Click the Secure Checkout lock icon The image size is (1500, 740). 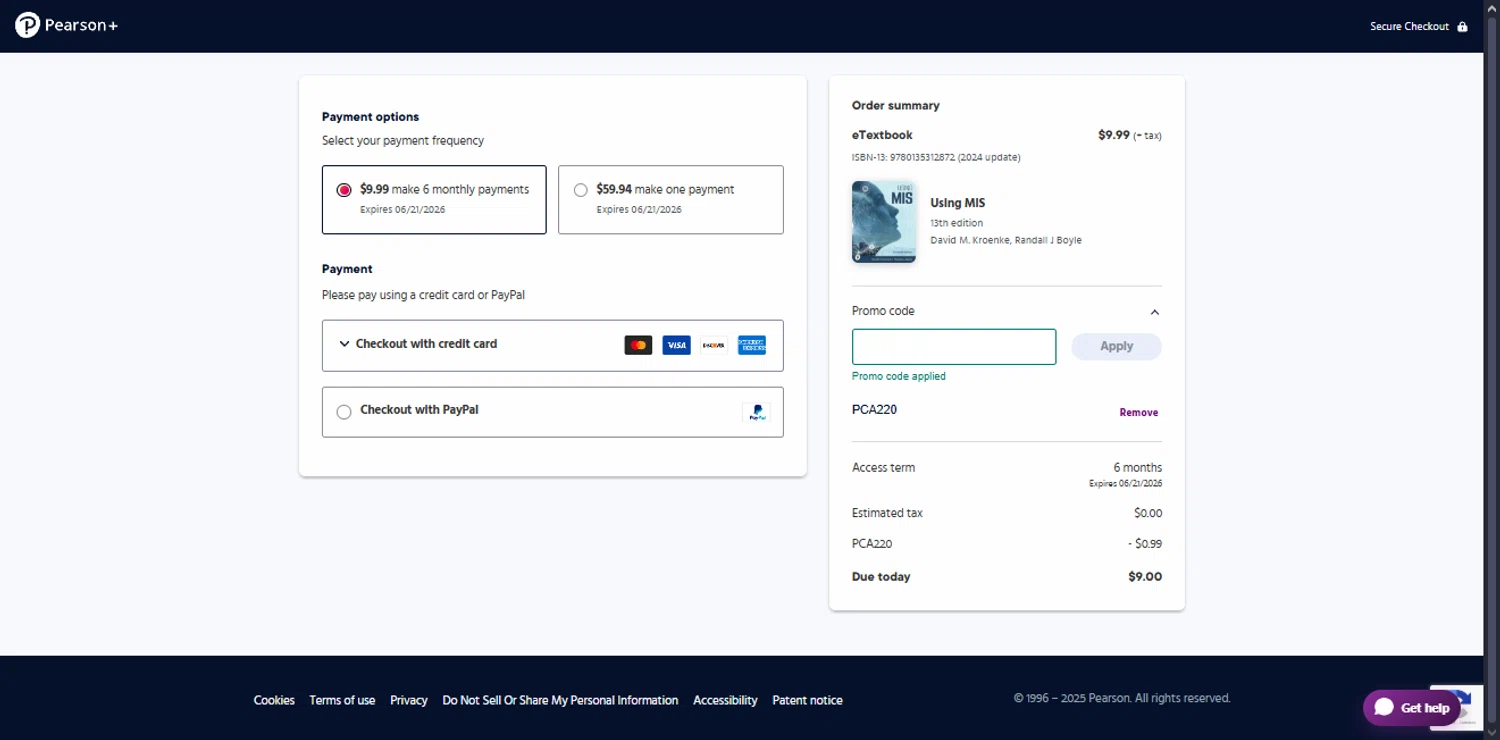click(x=1462, y=26)
